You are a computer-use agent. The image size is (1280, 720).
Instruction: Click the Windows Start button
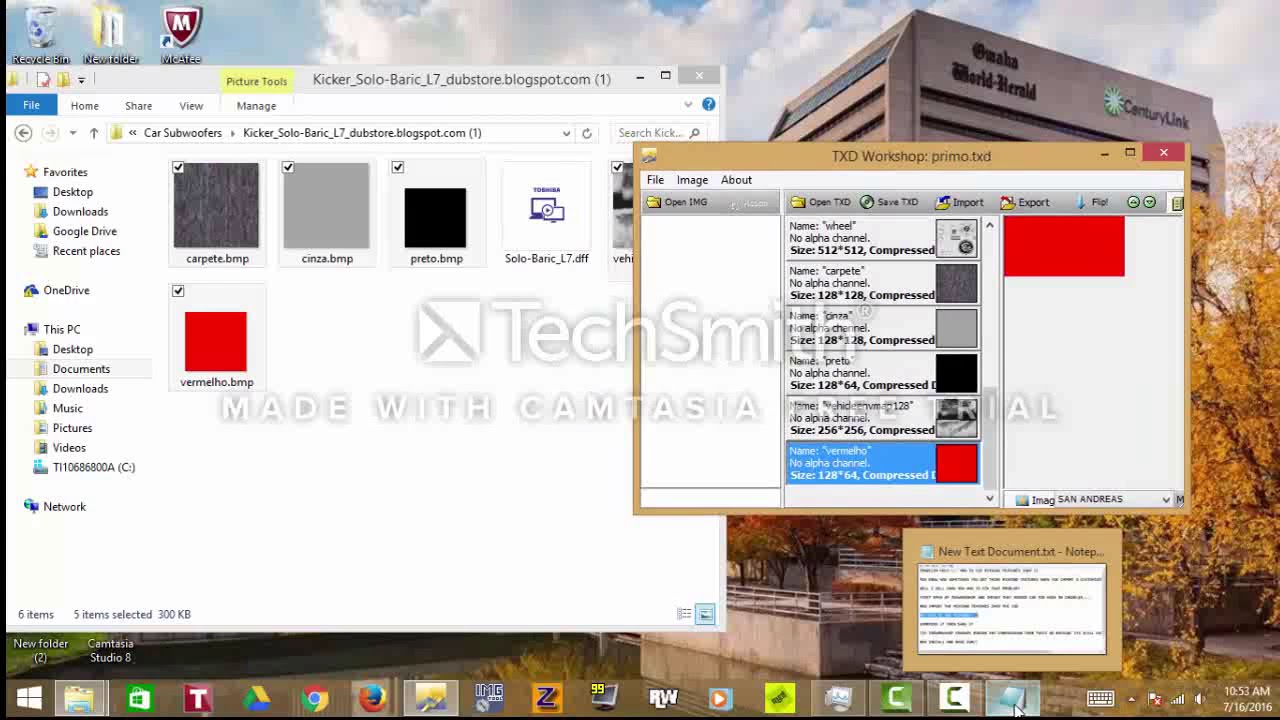29,697
